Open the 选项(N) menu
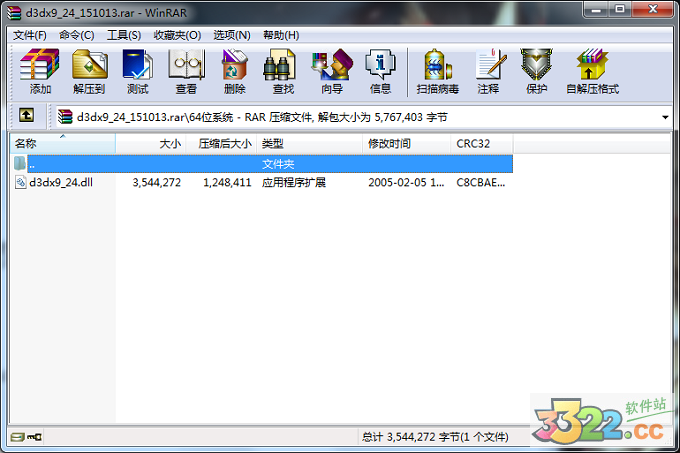The image size is (680, 453). [232, 35]
